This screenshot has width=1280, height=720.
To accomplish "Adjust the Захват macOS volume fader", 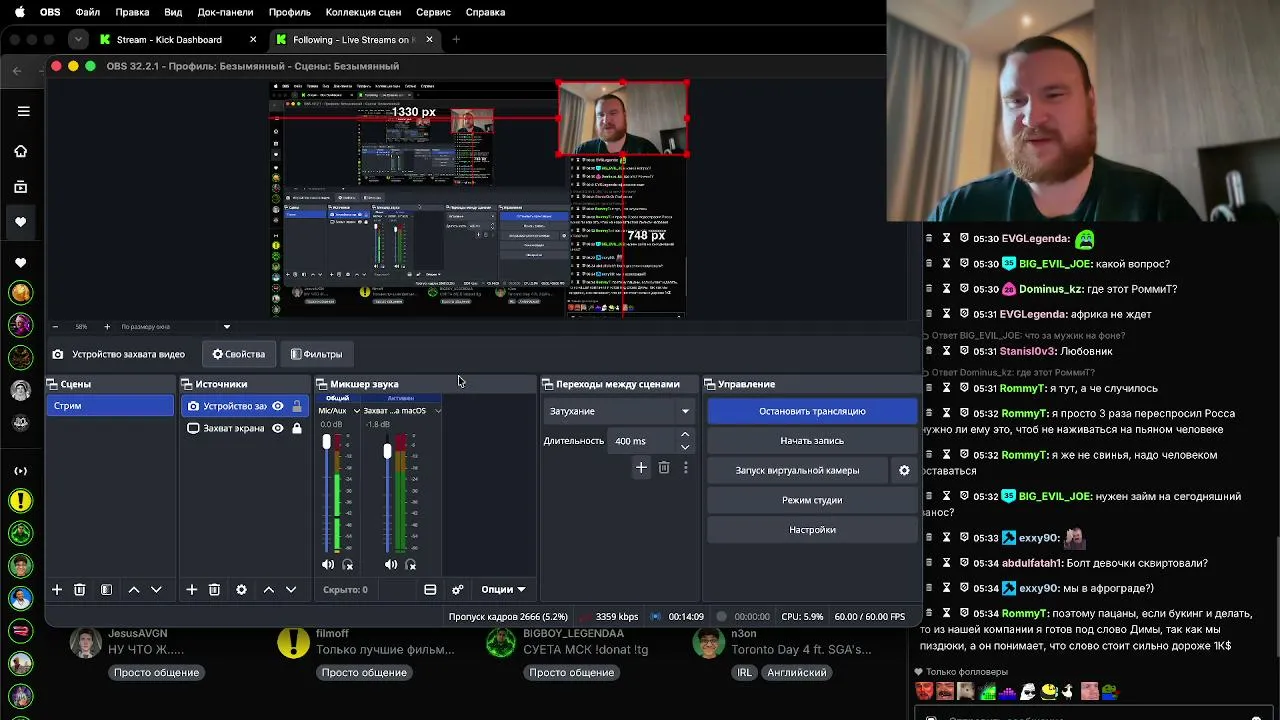I will 388,452.
